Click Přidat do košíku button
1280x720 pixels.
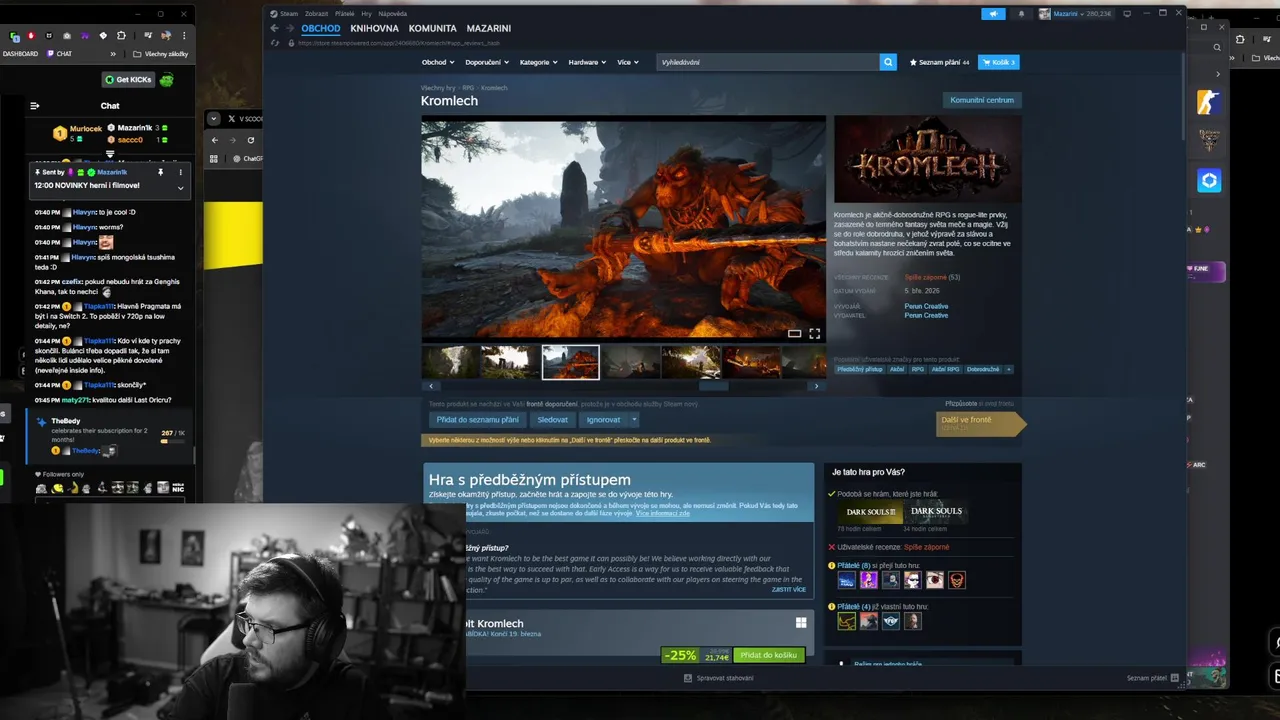[x=769, y=655]
